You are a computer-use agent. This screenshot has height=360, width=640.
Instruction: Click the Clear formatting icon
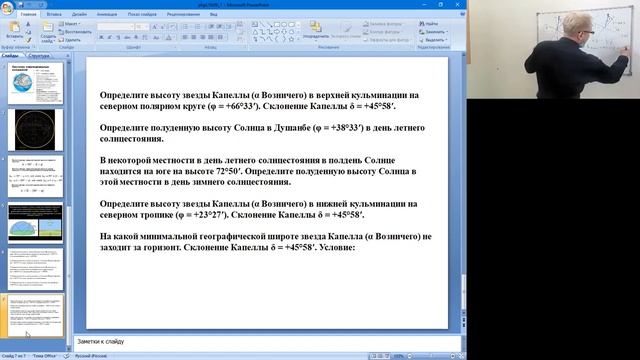tap(172, 27)
